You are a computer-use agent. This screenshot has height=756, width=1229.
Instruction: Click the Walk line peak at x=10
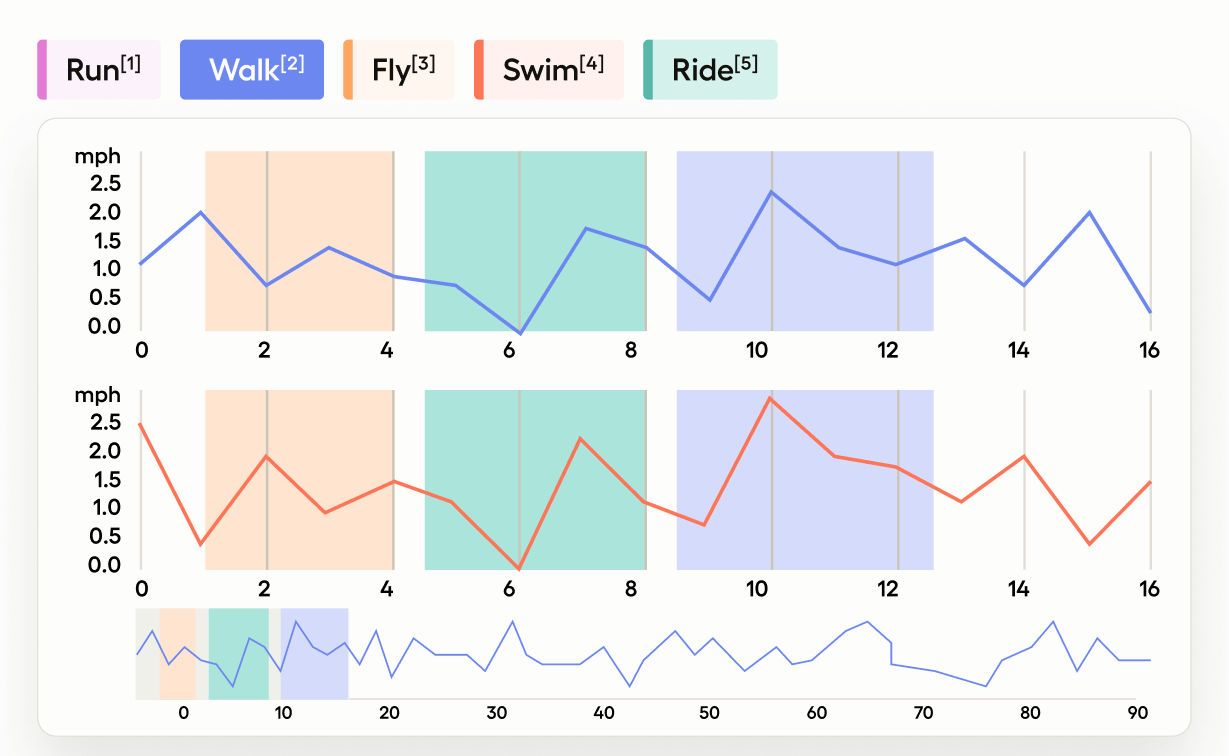771,191
